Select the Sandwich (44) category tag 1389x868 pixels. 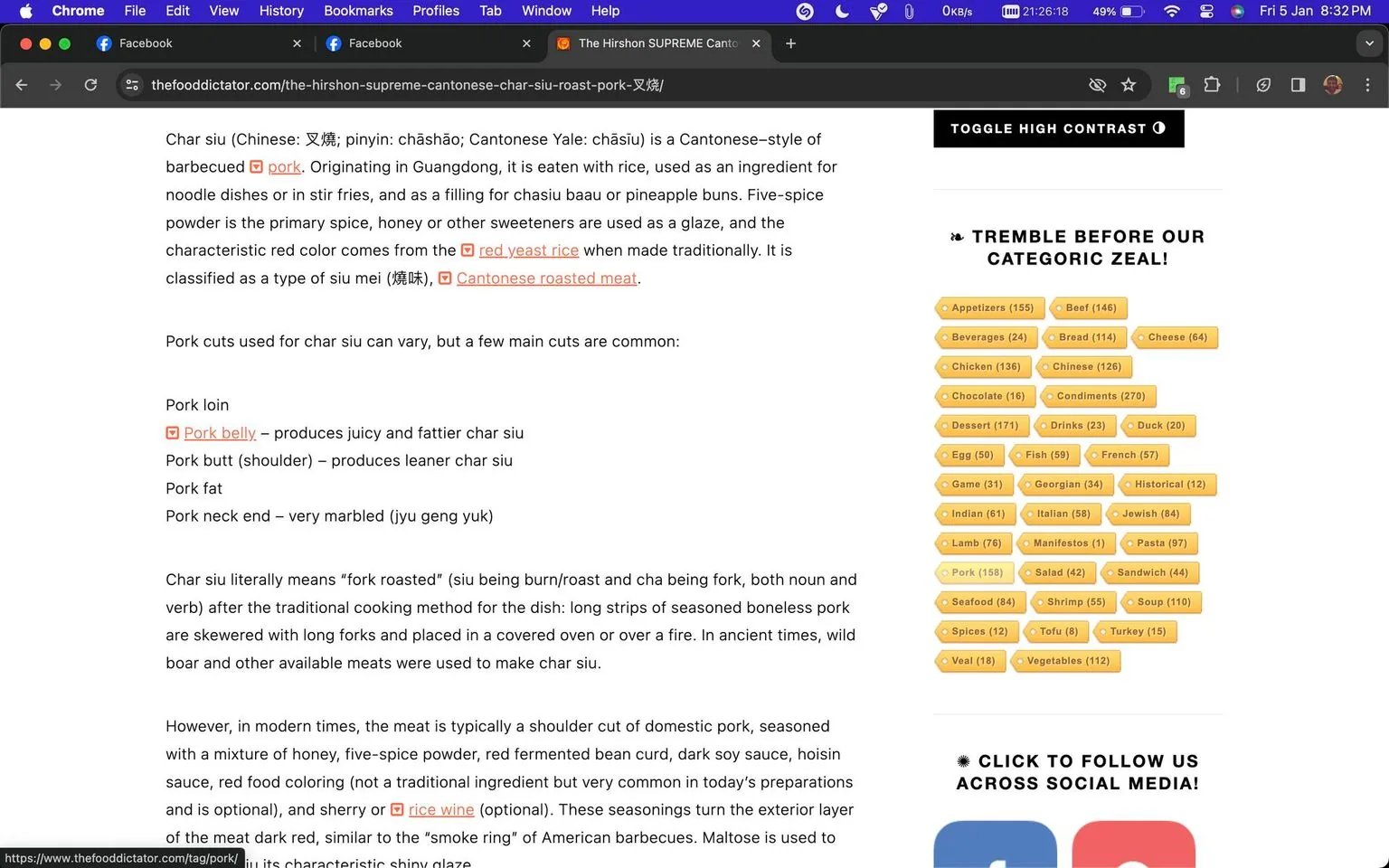pyautogui.click(x=1150, y=573)
